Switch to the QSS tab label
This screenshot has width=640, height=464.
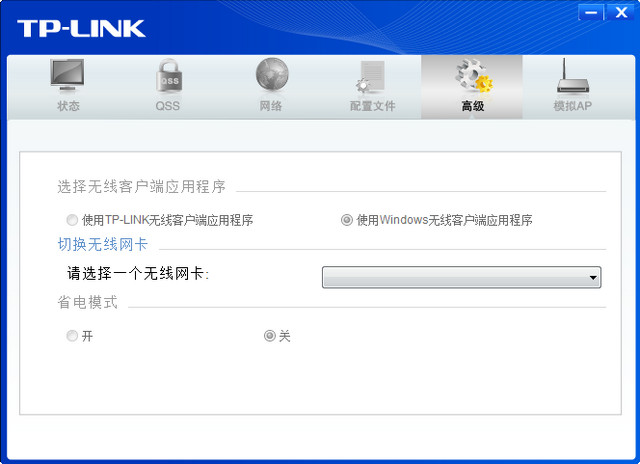pyautogui.click(x=167, y=106)
